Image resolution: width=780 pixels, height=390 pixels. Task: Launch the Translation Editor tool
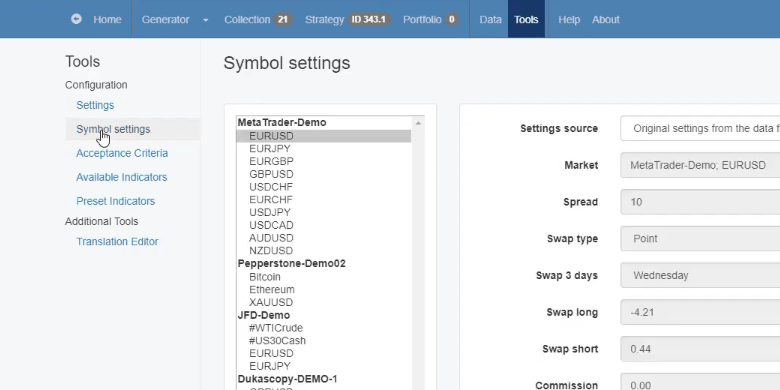click(117, 241)
